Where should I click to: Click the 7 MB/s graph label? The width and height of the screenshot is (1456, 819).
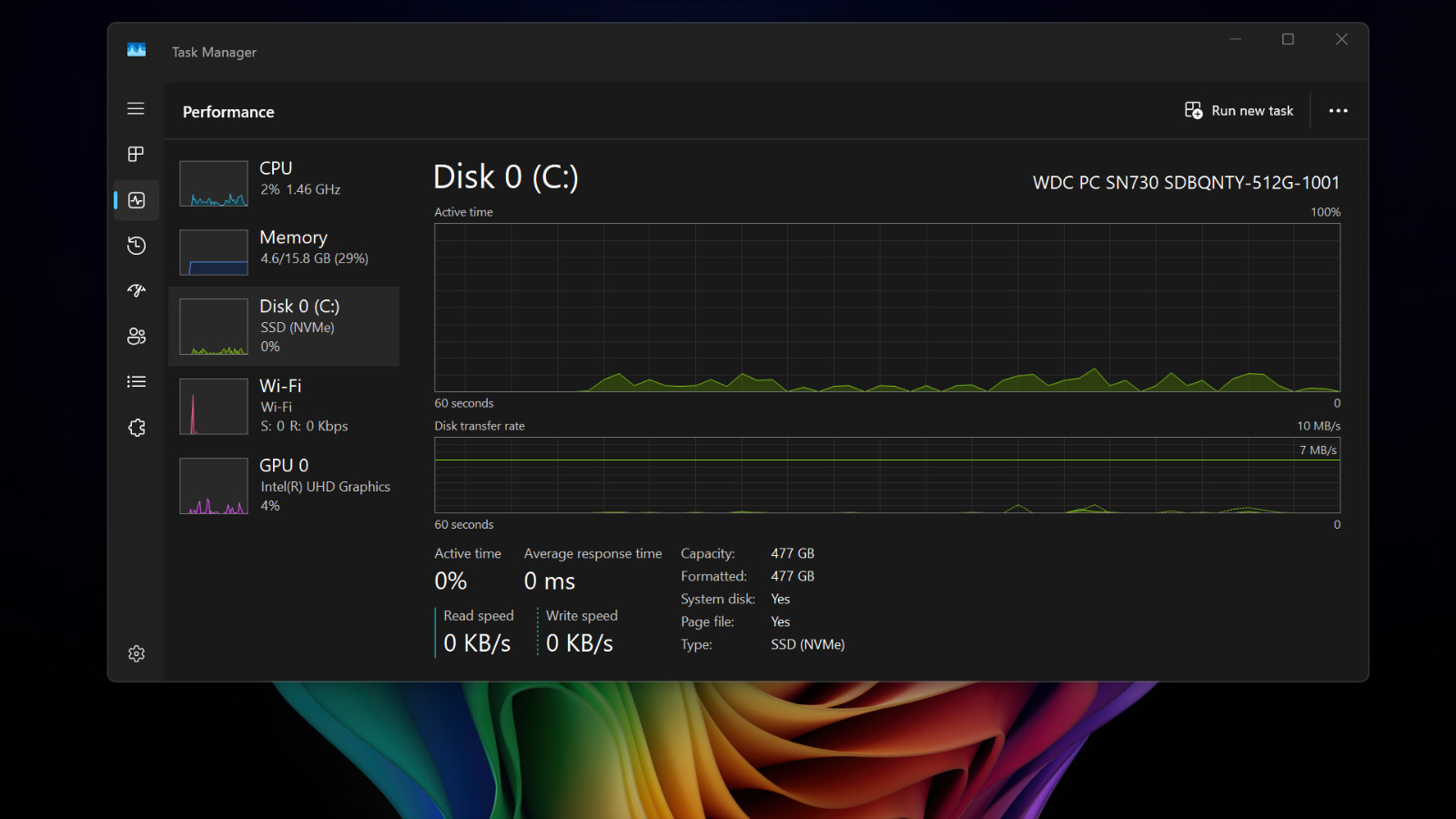point(1318,450)
